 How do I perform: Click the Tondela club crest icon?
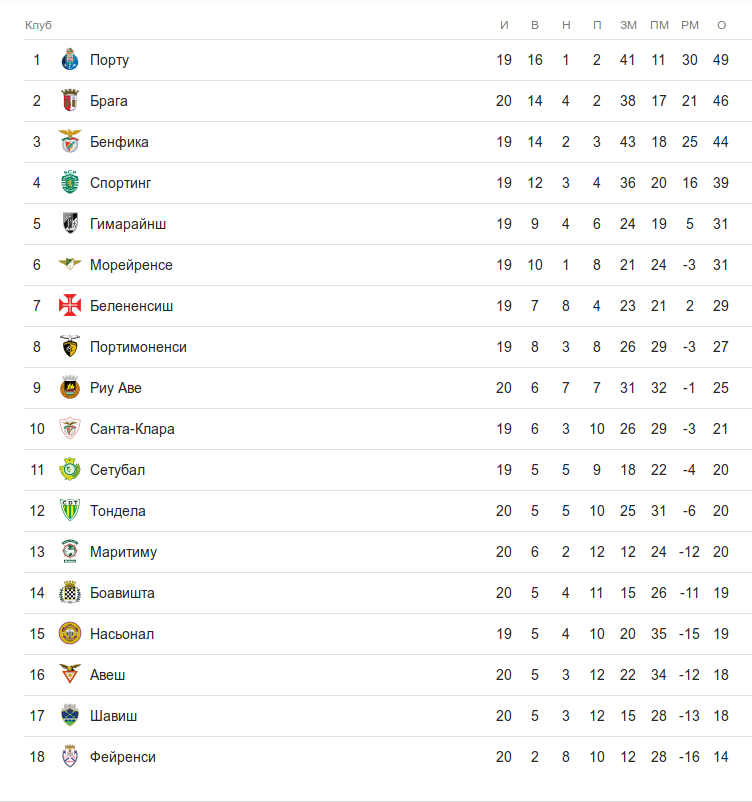click(x=70, y=511)
